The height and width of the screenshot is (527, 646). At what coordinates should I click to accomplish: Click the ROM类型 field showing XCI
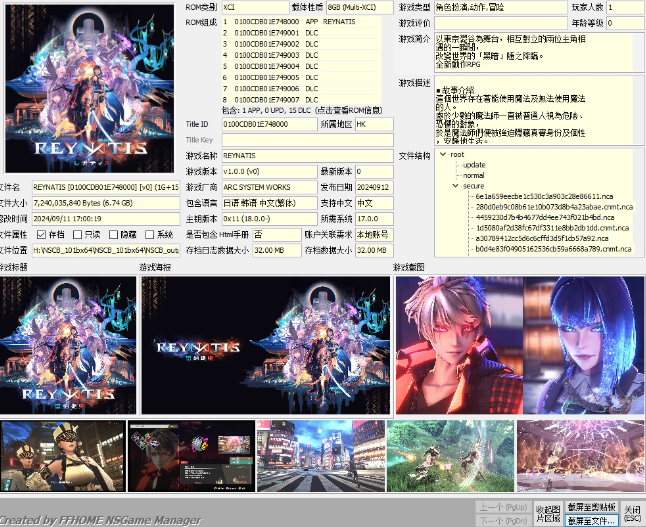pyautogui.click(x=255, y=7)
